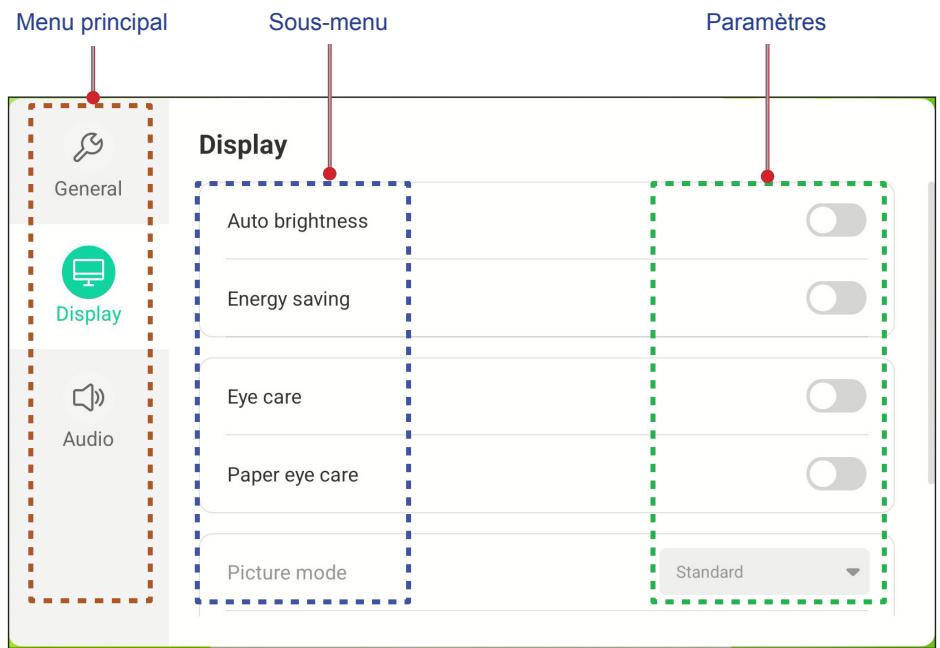This screenshot has width=940, height=648.
Task: Select the Auto brightness row label
Action: pyautogui.click(x=297, y=221)
